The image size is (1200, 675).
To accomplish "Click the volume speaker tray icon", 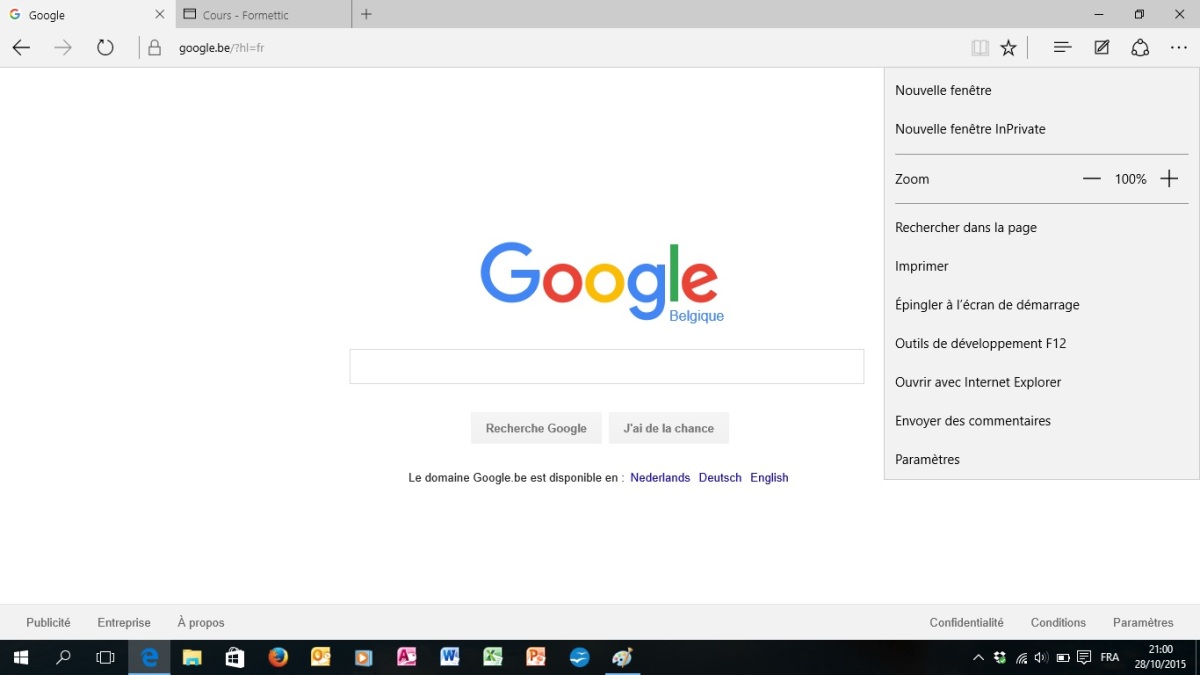I will (1041, 657).
